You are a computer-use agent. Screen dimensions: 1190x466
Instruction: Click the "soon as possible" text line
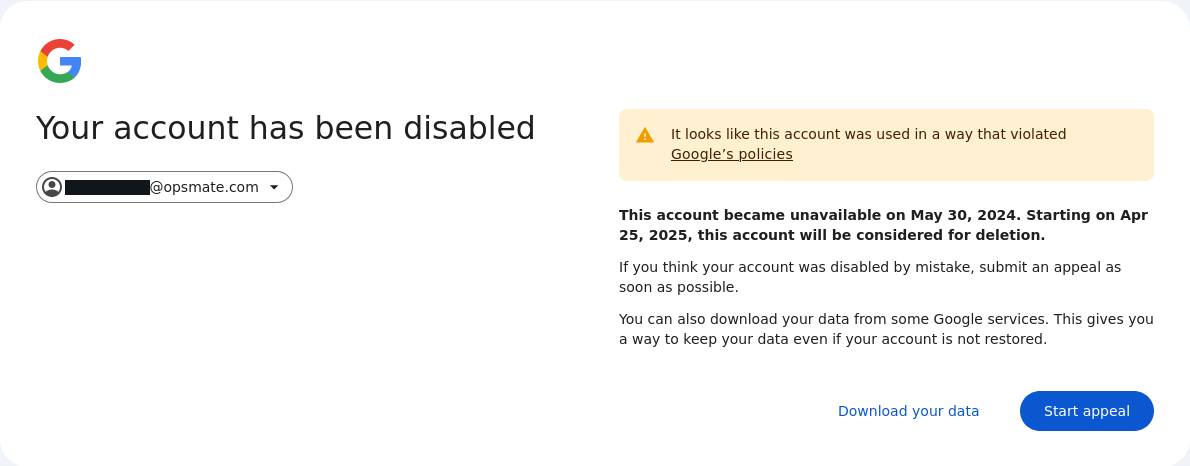click(x=678, y=287)
